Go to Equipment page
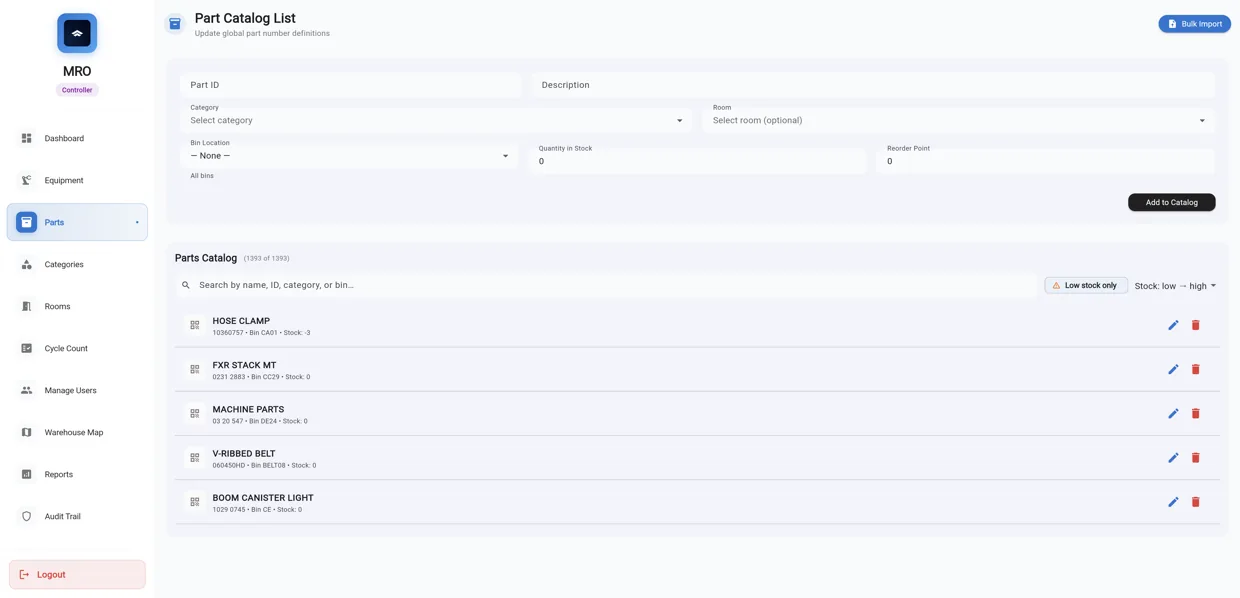This screenshot has height=598, width=1240. coord(77,180)
